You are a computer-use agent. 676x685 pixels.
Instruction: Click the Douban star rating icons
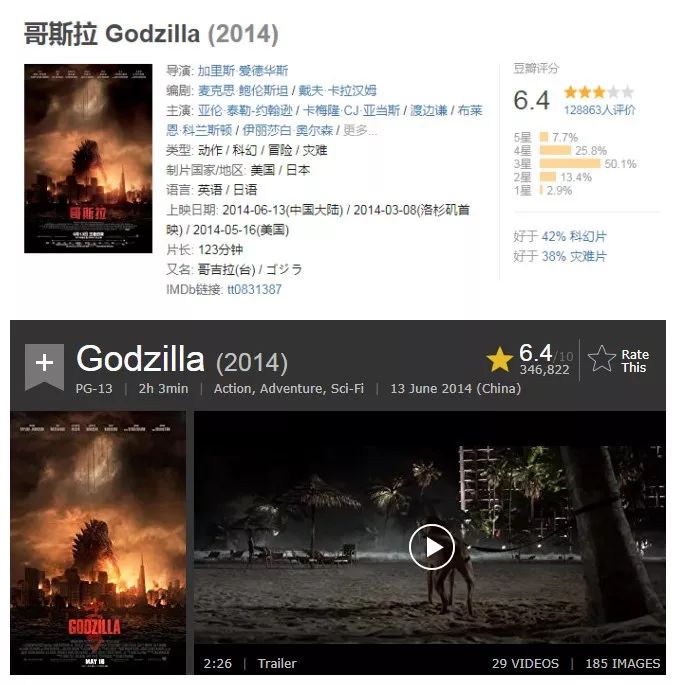(x=598, y=92)
